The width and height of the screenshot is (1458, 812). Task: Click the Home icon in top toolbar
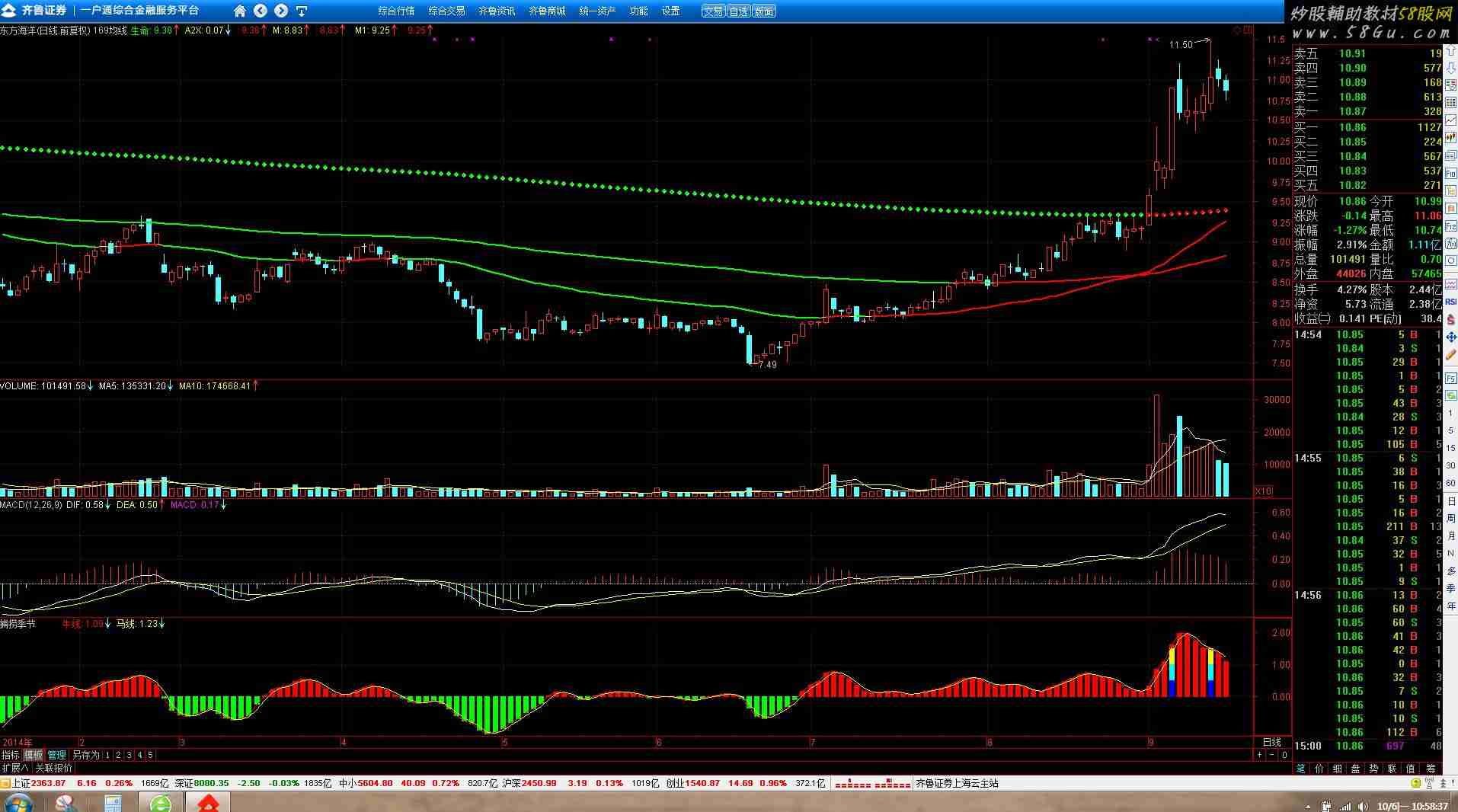(240, 11)
